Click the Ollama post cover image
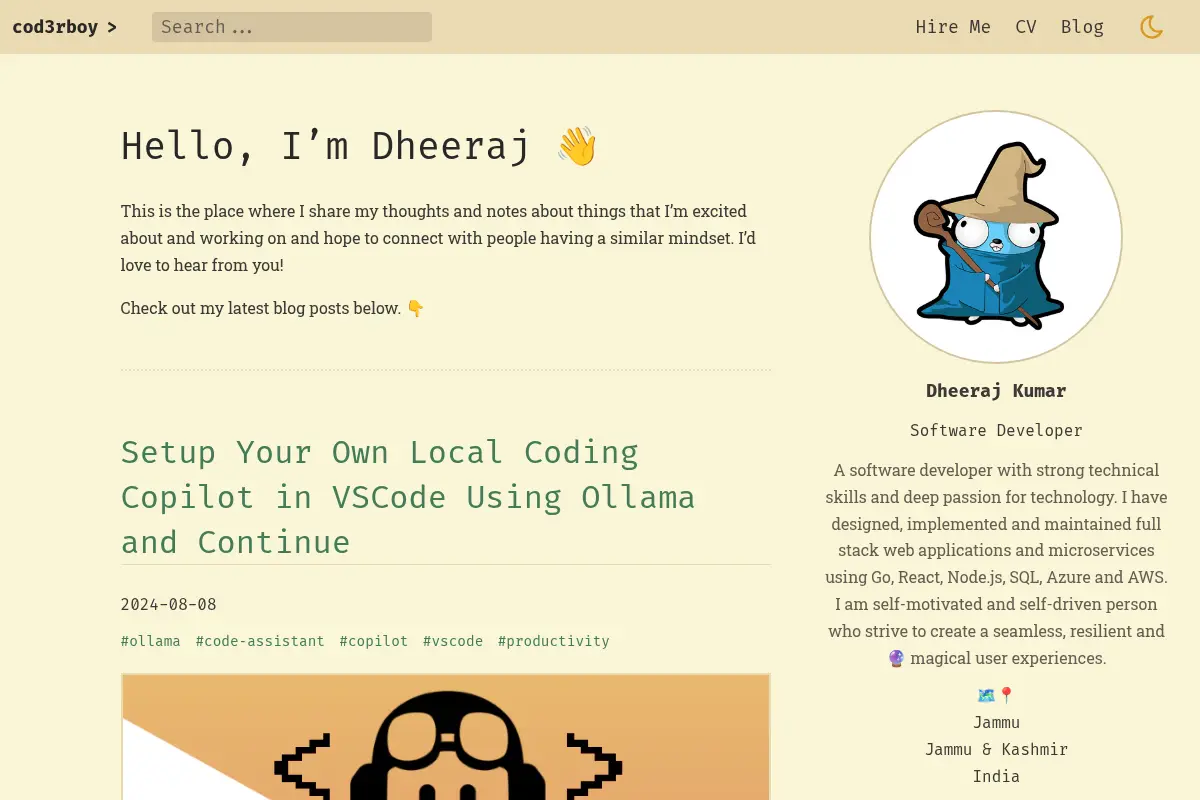 (446, 737)
